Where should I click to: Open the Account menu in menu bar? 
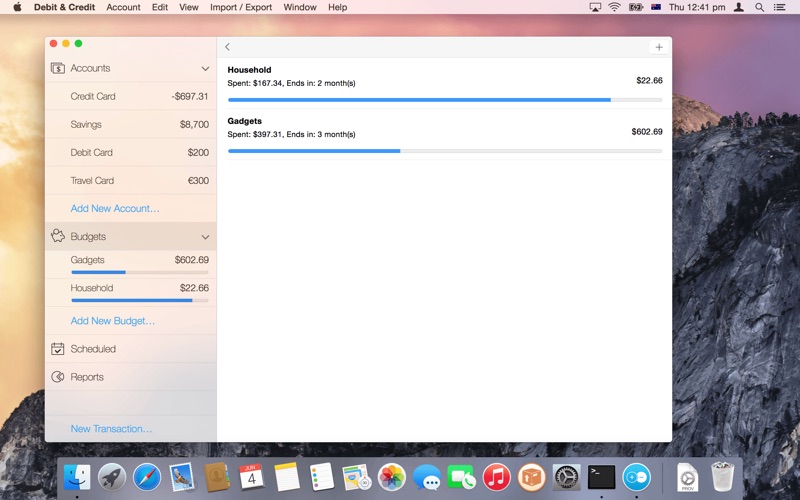coord(123,7)
